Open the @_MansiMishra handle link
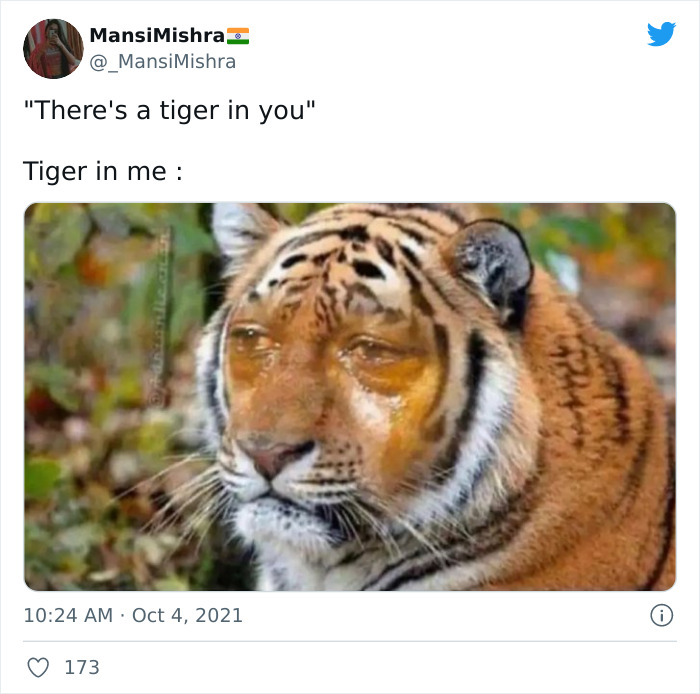This screenshot has width=700, height=694. pos(163,62)
